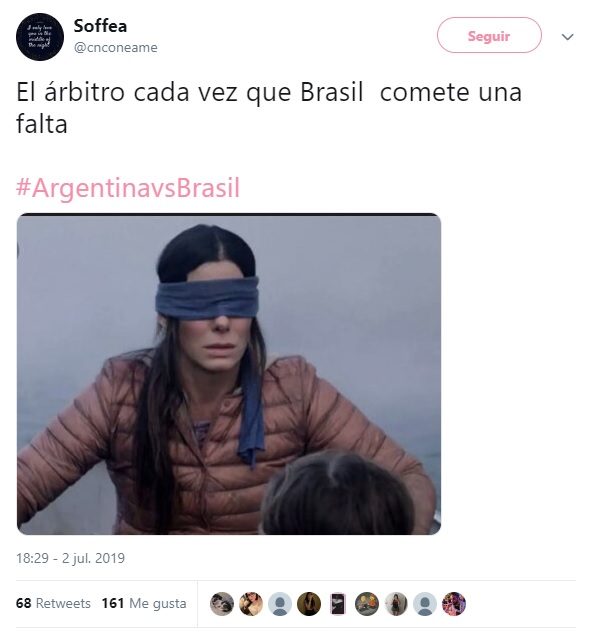The height and width of the screenshot is (635, 591).
Task: Enlarge the blindfolded woman meme image
Action: [229, 374]
